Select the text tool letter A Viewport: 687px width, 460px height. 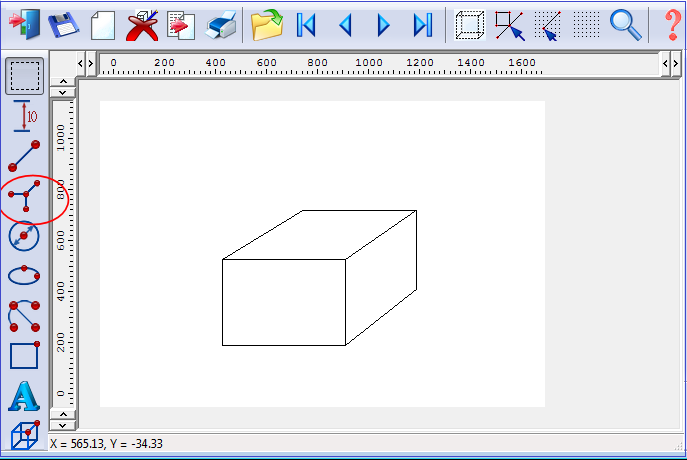point(24,396)
